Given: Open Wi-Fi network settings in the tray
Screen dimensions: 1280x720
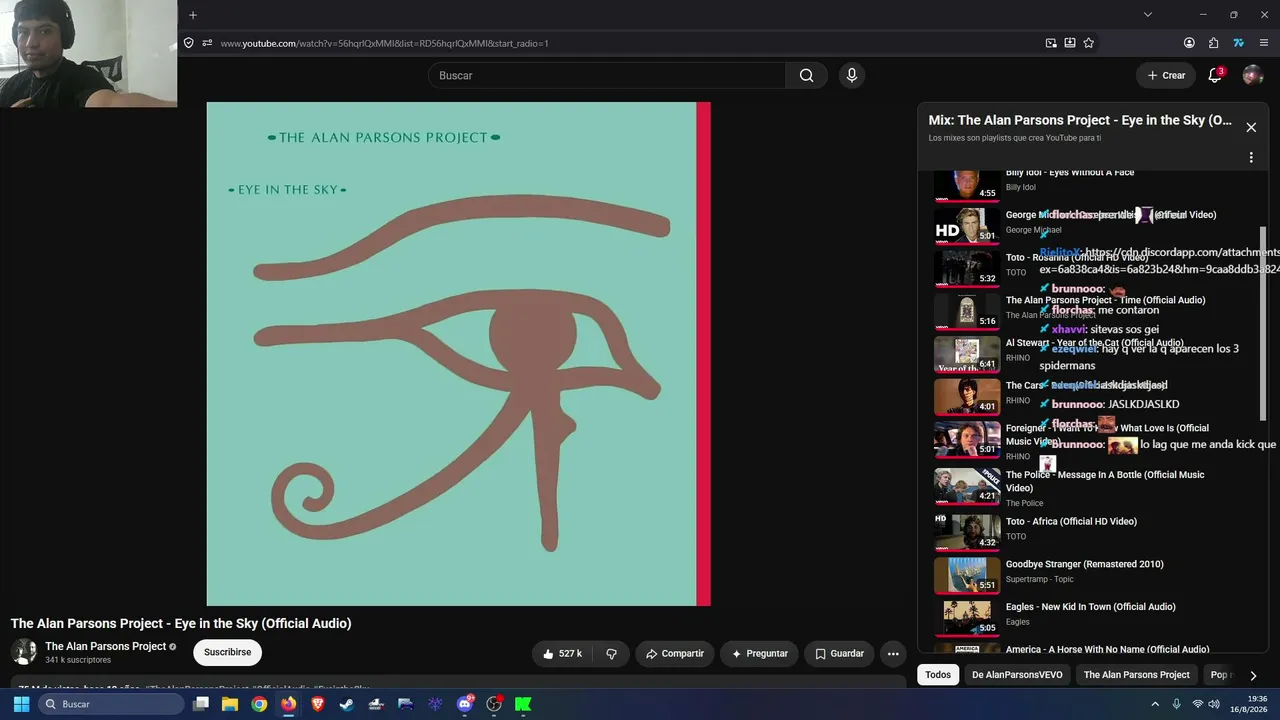Looking at the screenshot, I should click(1197, 704).
